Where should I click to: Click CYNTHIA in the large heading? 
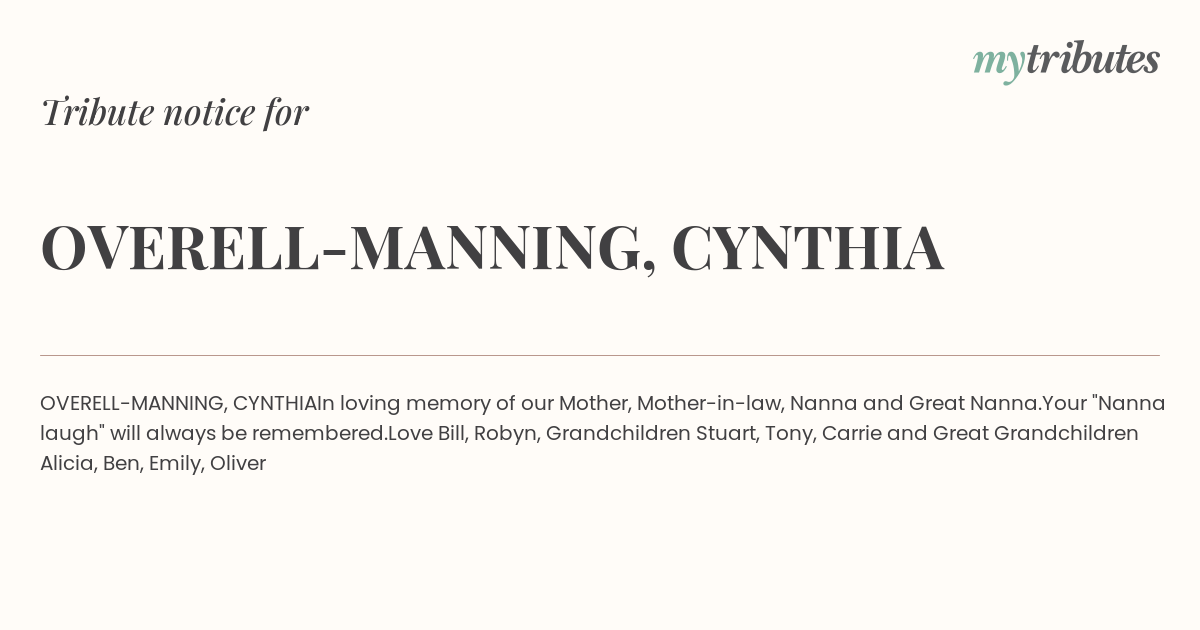point(808,248)
